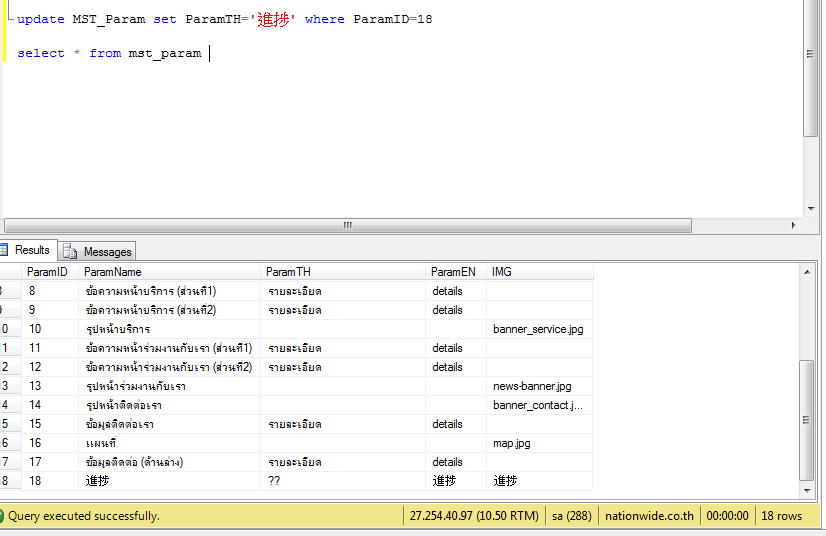Image resolution: width=826 pixels, height=536 pixels.
Task: Select ParamName cell 'ข้อมูลติดต่อเรา'
Action: point(170,424)
